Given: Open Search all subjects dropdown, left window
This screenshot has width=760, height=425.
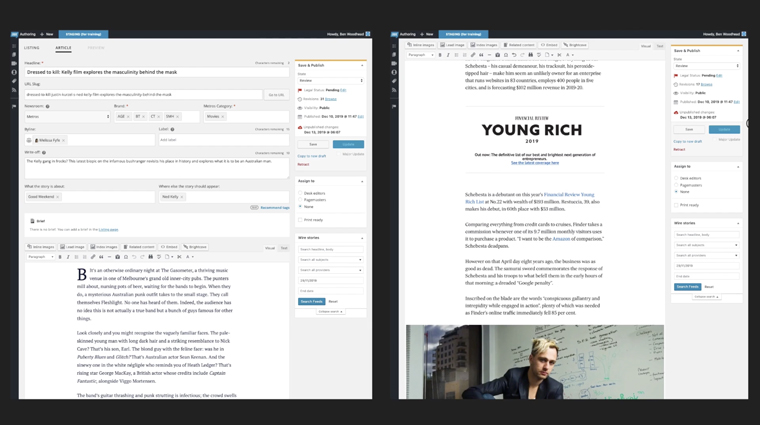Looking at the screenshot, I should [x=331, y=260].
